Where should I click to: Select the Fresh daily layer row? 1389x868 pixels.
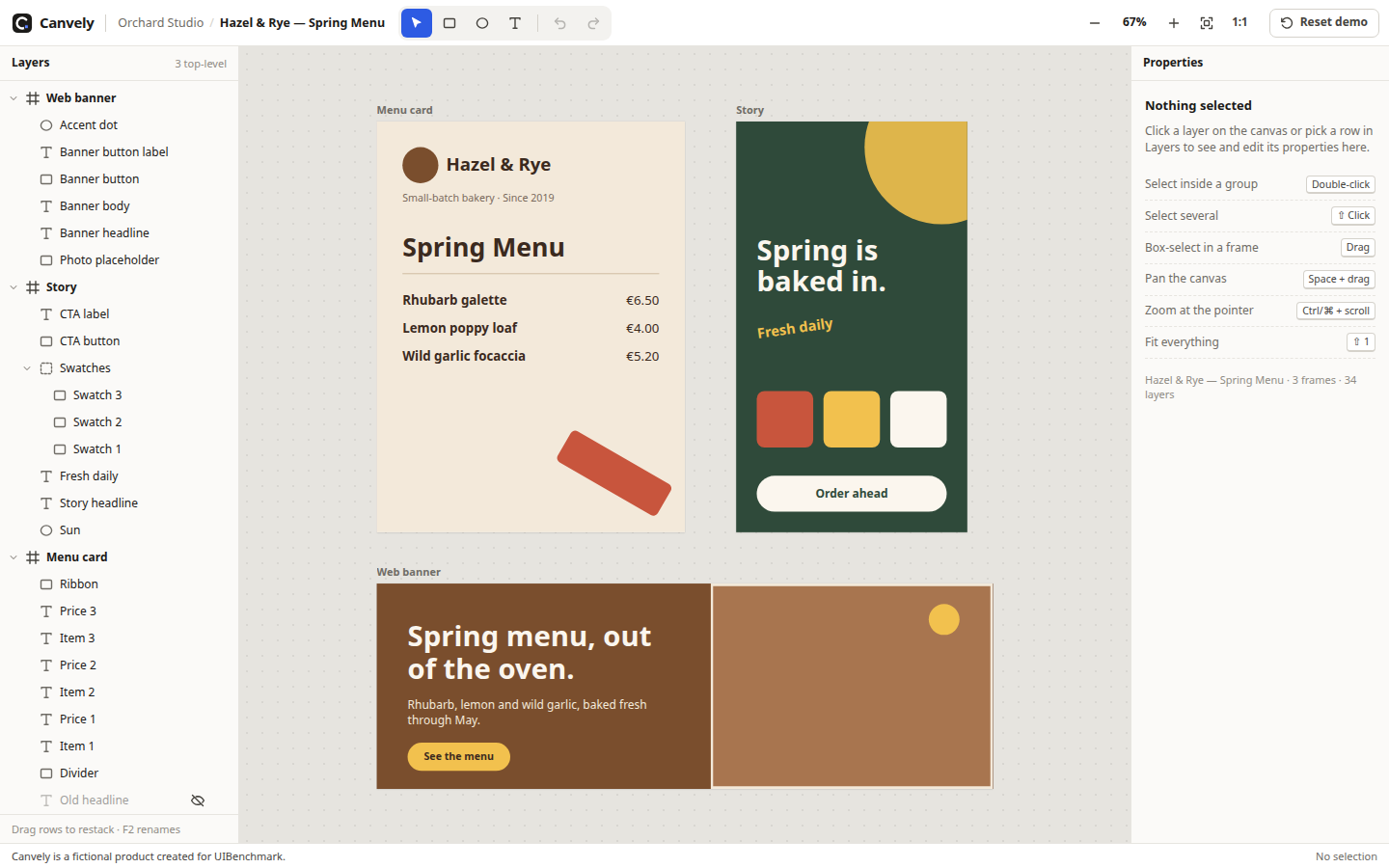[x=119, y=476]
